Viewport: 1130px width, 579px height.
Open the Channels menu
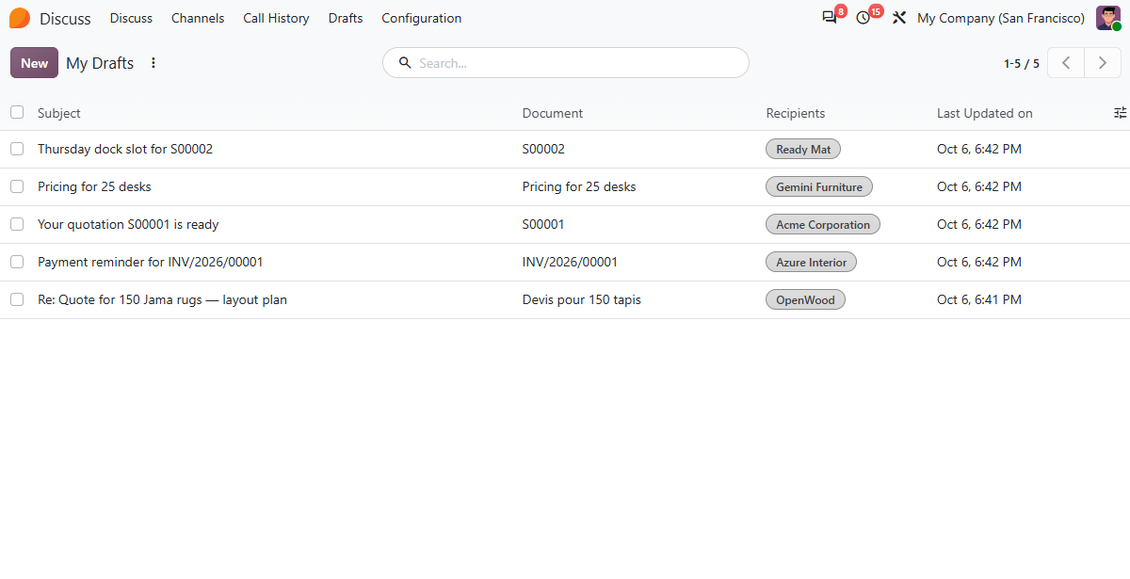(x=197, y=18)
